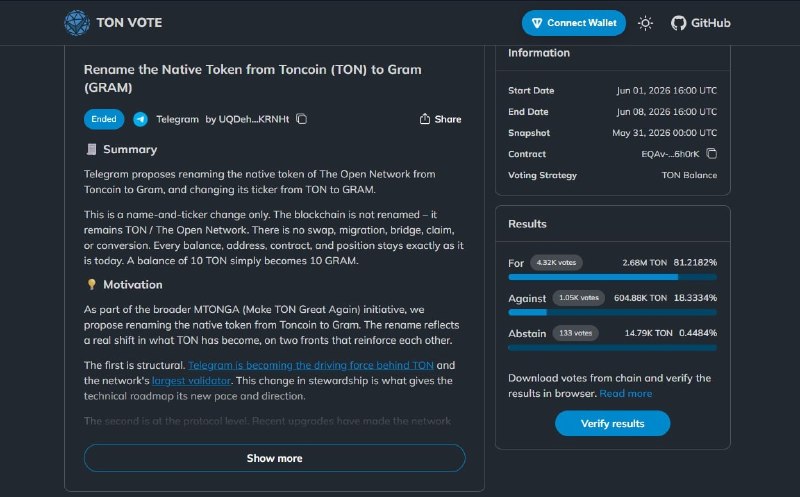Screen dimensions: 800x497
Task: Click the Ended status badge
Action: coord(104,119)
